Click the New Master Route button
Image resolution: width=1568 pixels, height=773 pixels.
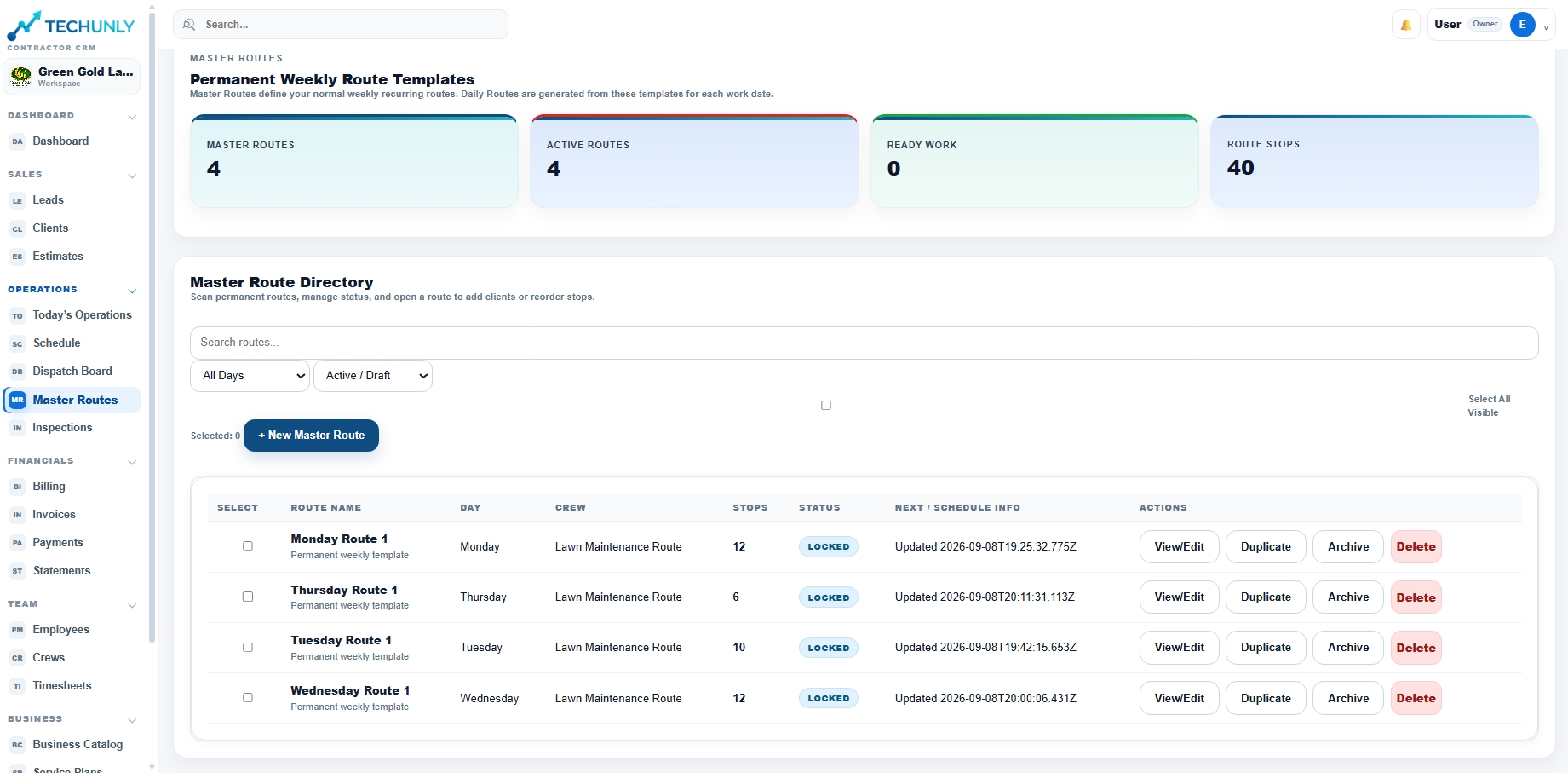(311, 436)
